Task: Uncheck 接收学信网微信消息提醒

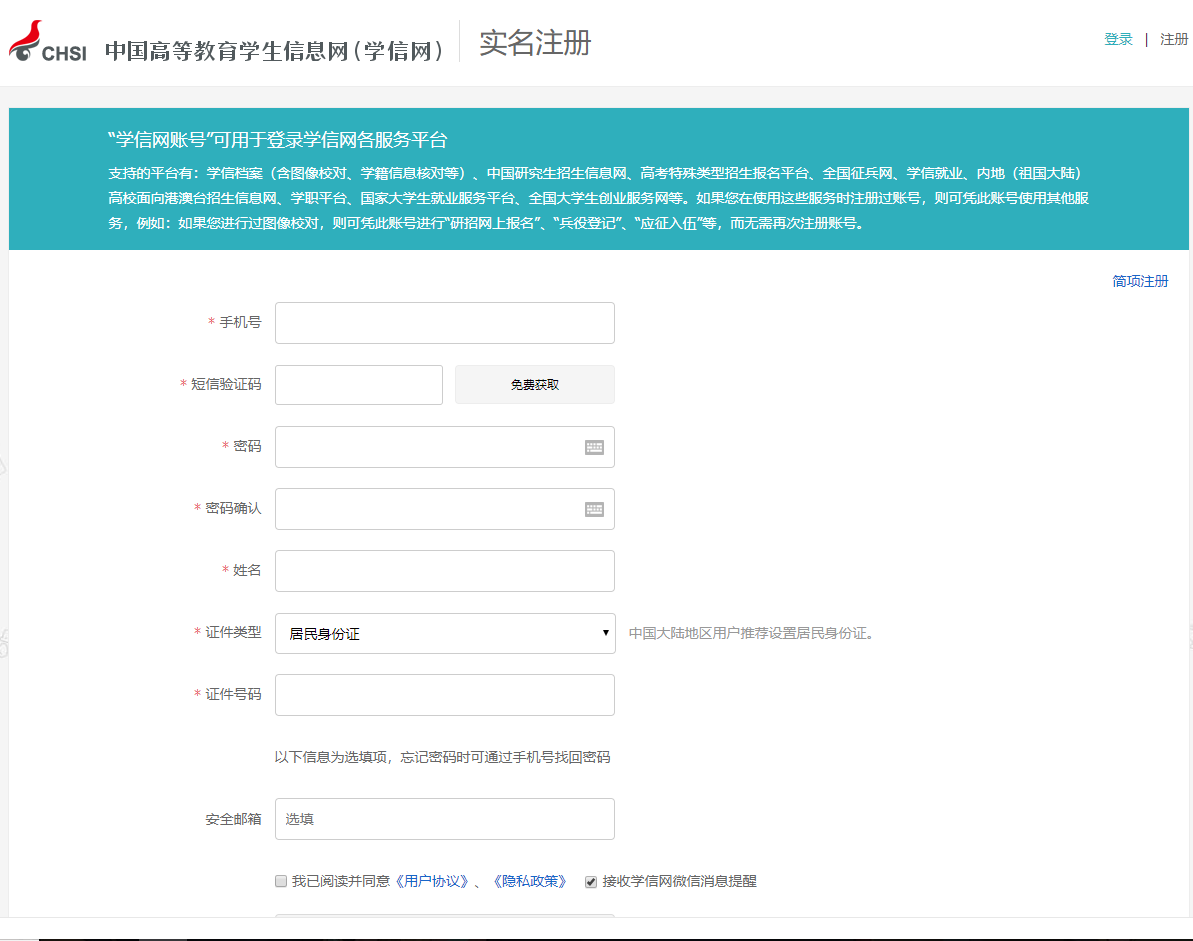Action: tap(590, 881)
